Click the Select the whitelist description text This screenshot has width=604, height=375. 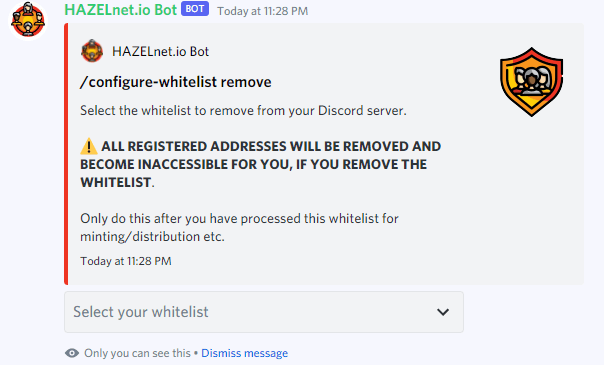coord(243,110)
